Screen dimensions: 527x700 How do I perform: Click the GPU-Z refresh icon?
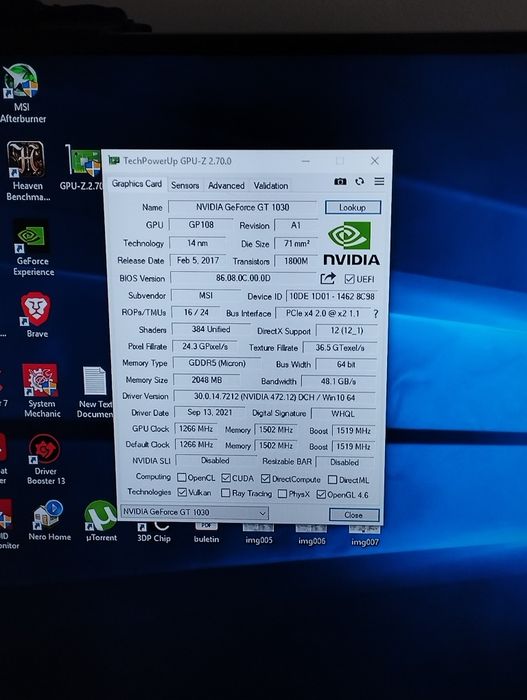(x=360, y=181)
